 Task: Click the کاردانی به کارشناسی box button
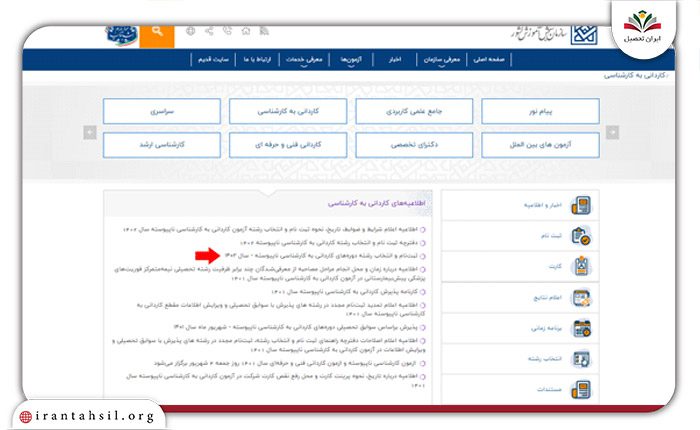coord(288,111)
